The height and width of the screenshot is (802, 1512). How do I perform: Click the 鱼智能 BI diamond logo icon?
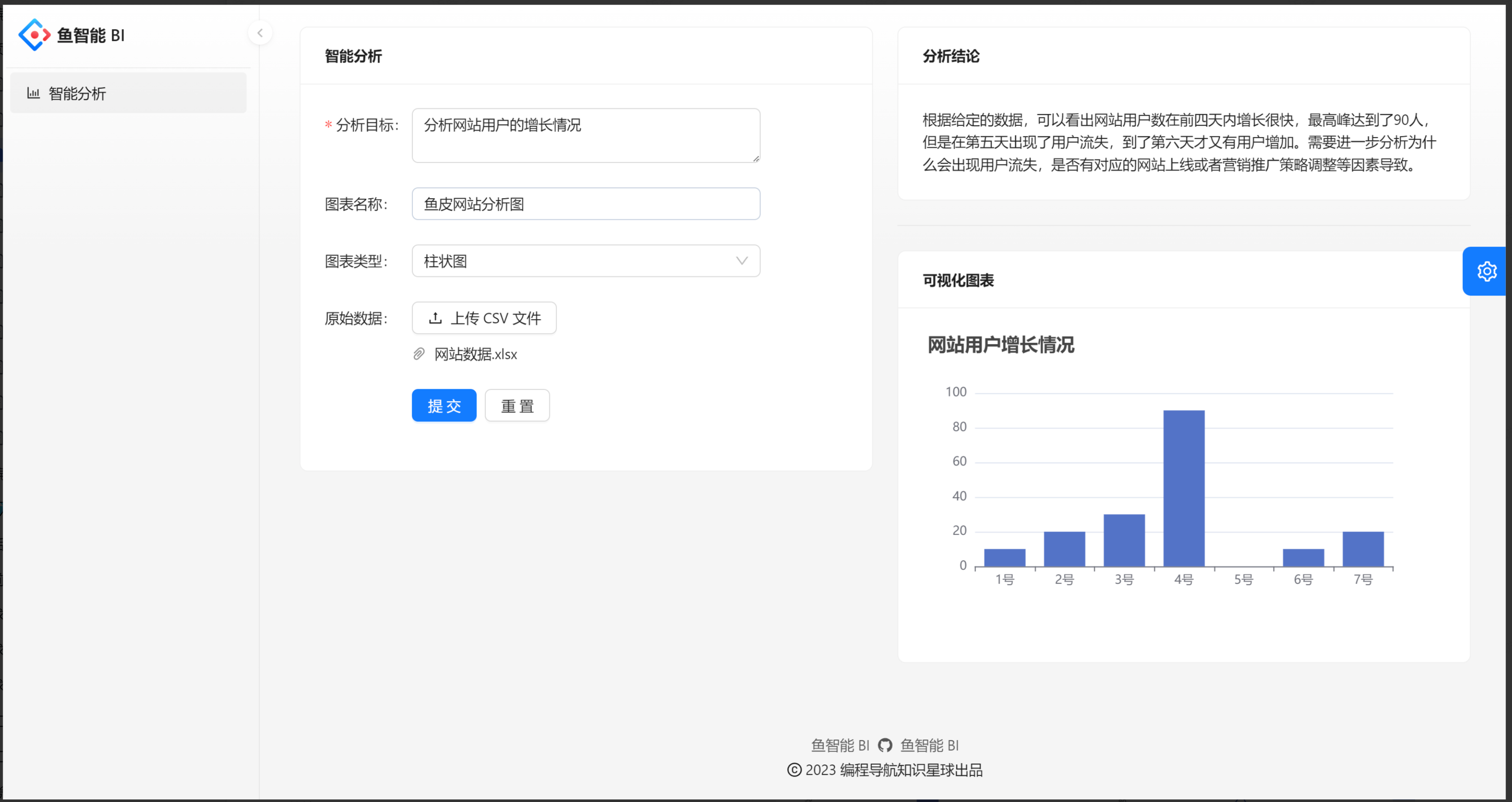click(34, 34)
